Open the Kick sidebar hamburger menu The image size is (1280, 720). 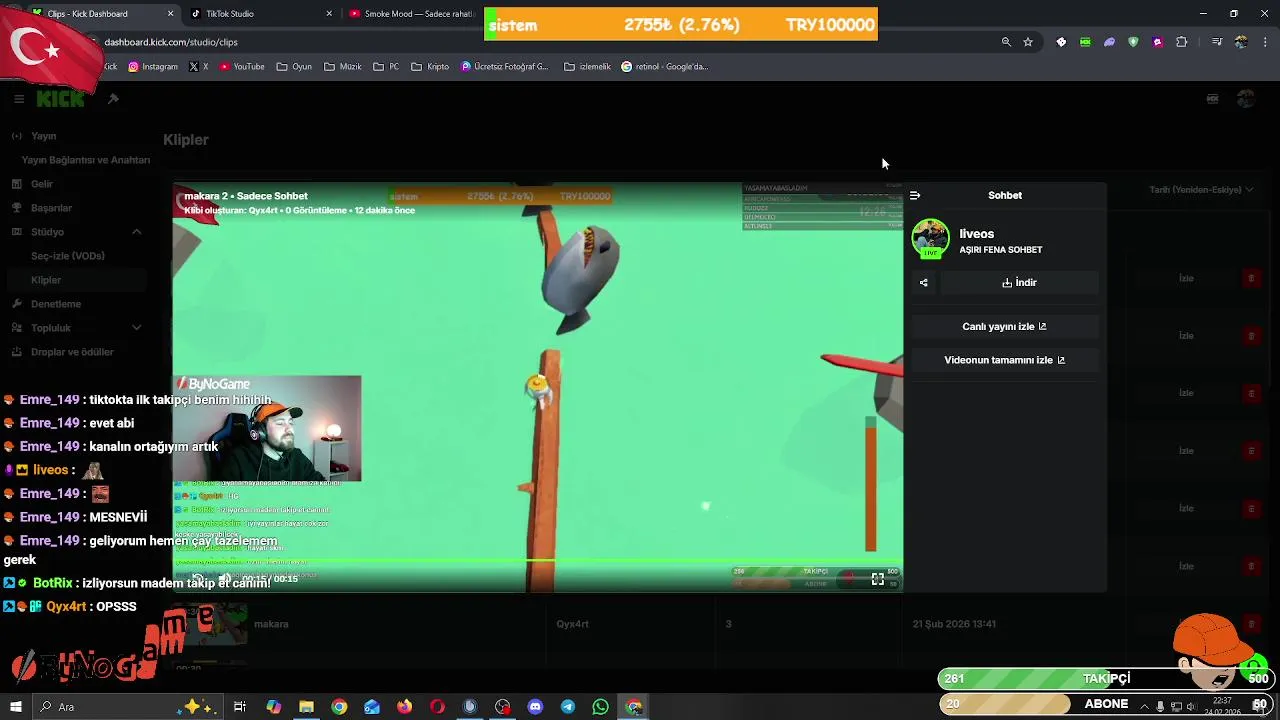19,99
